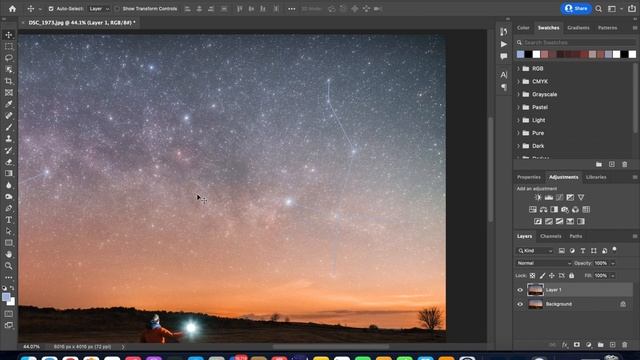Switch to the Patterns tab
The height and width of the screenshot is (360, 640).
[607, 28]
